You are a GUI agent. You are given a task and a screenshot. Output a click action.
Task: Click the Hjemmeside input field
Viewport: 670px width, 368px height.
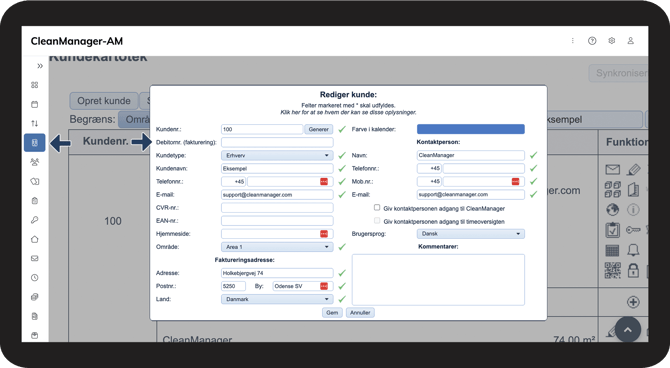click(x=277, y=234)
